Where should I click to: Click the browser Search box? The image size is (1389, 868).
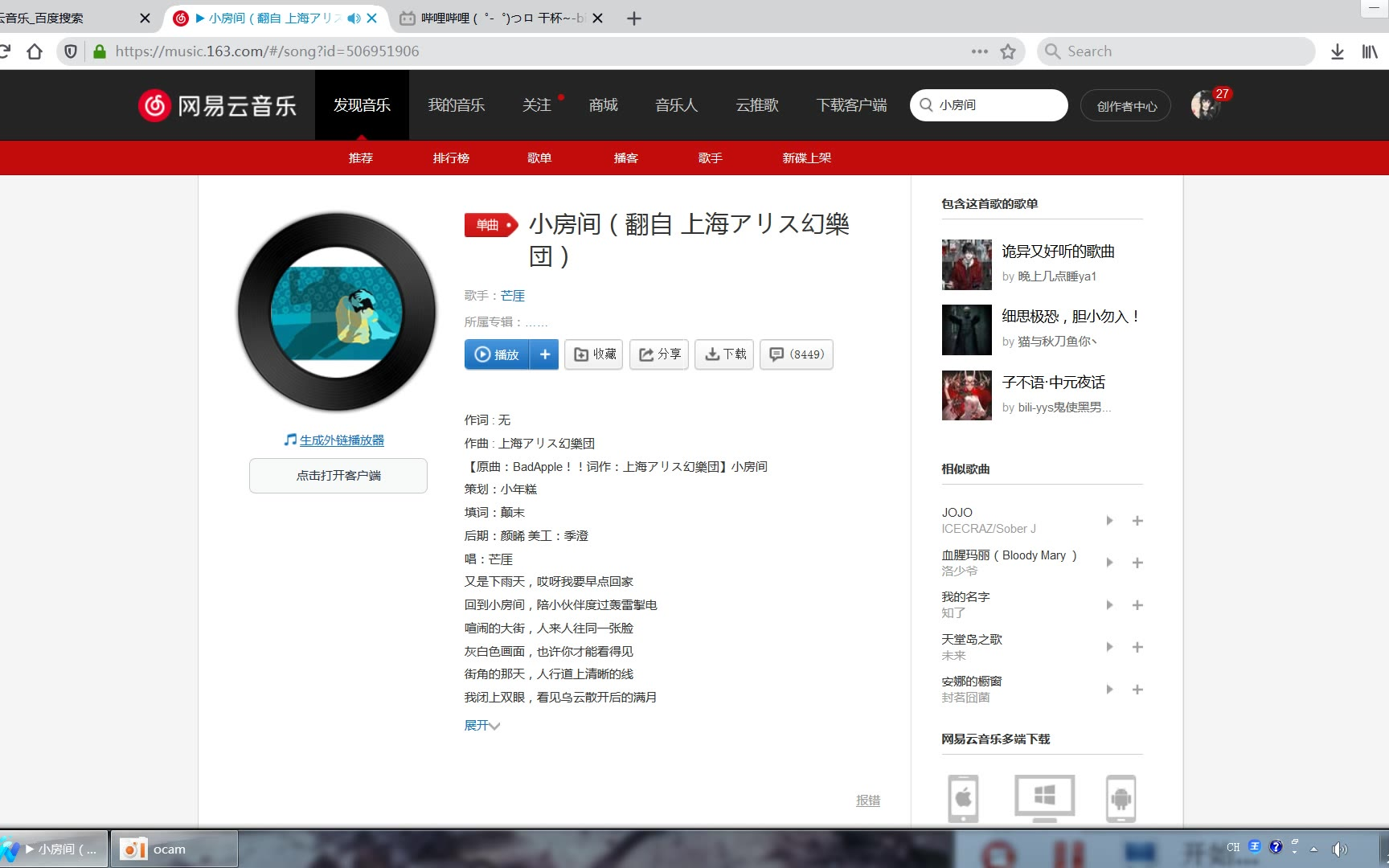(1176, 51)
